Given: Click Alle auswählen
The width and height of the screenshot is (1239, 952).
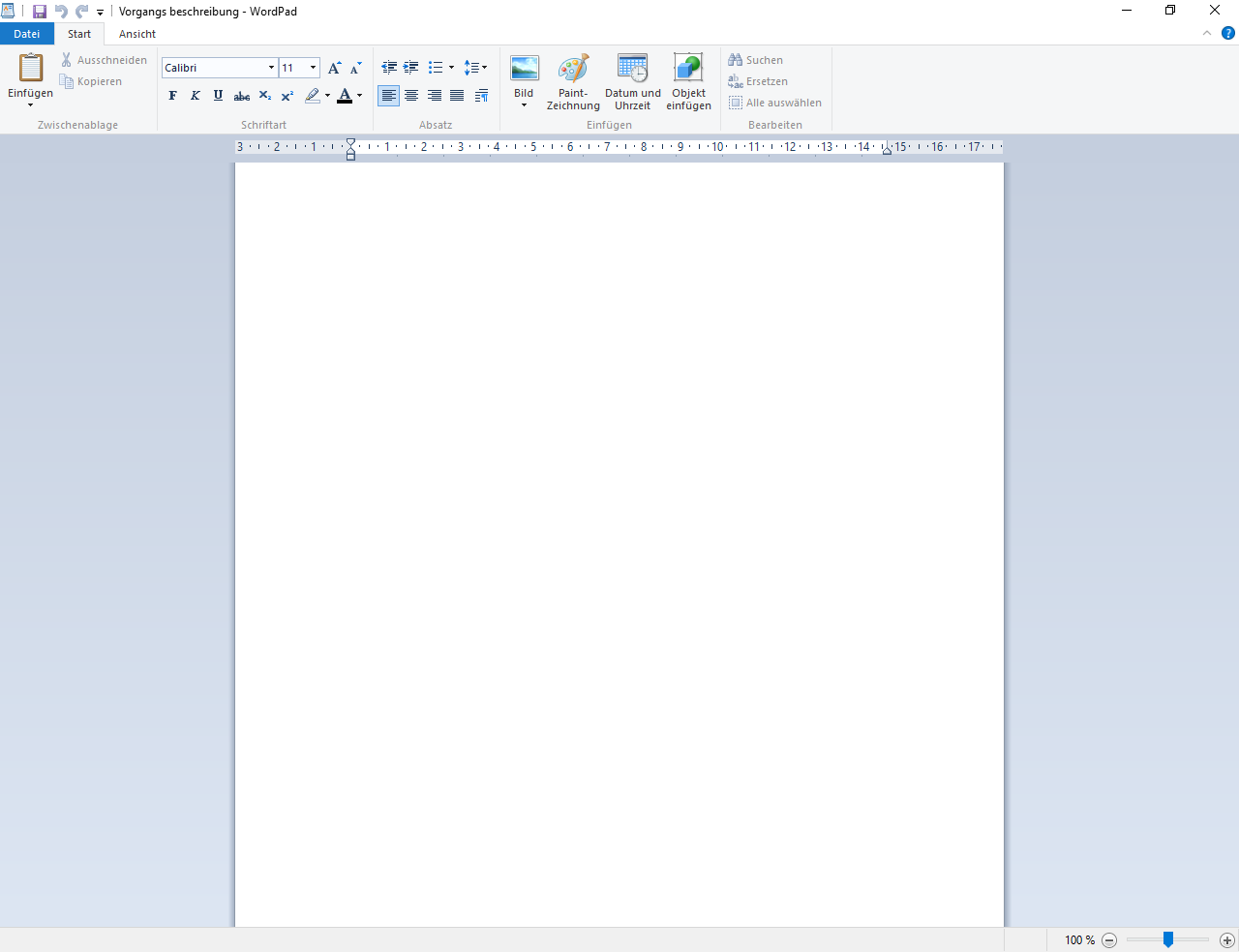Looking at the screenshot, I should (x=775, y=103).
